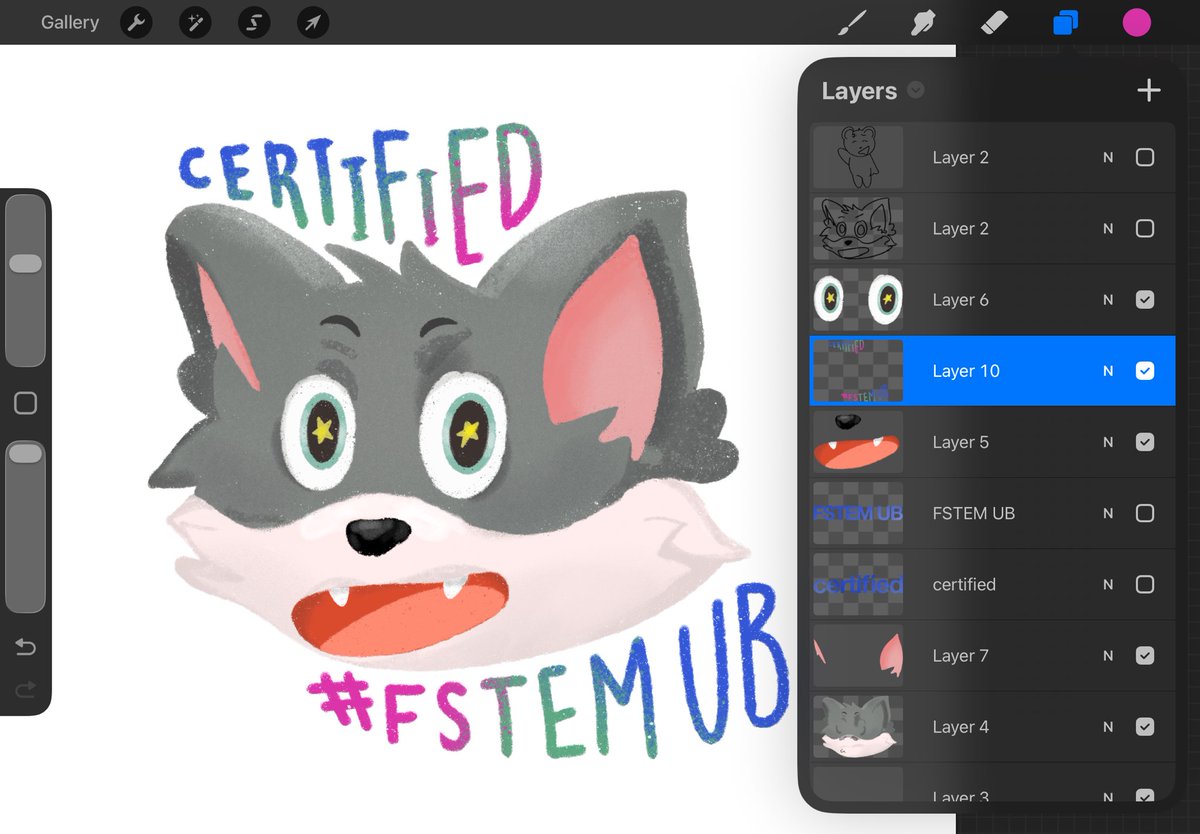Open blend mode N for bear sketch layer
The width and height of the screenshot is (1200, 834).
pyautogui.click(x=1108, y=157)
